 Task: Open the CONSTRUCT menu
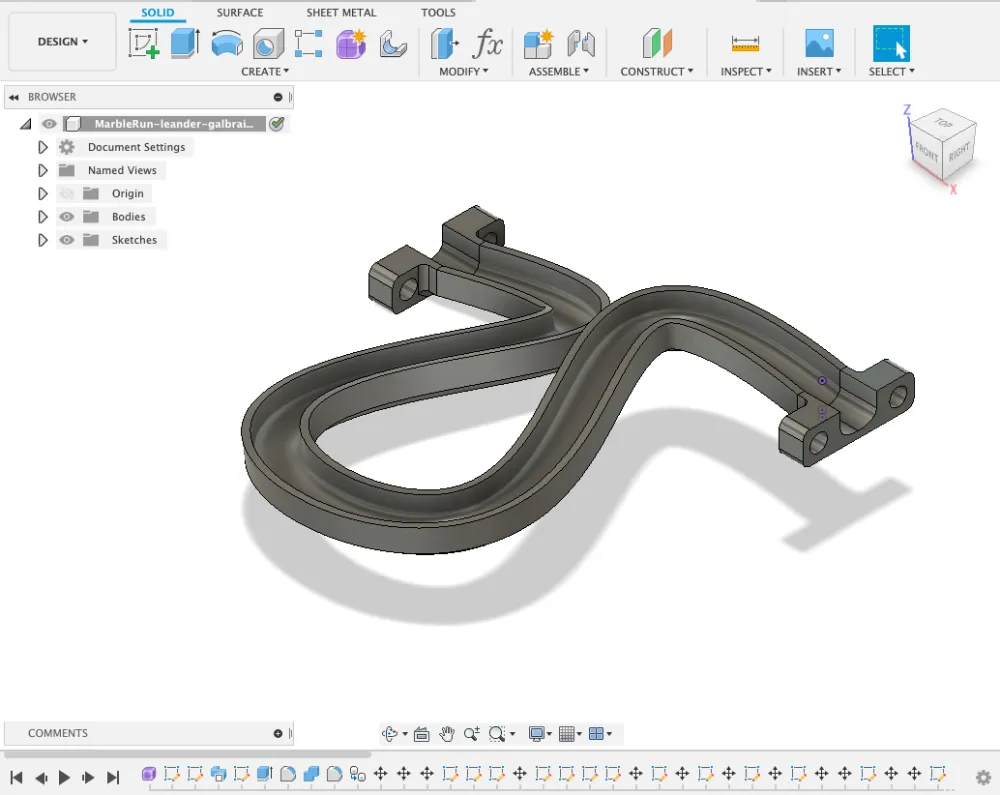[657, 72]
